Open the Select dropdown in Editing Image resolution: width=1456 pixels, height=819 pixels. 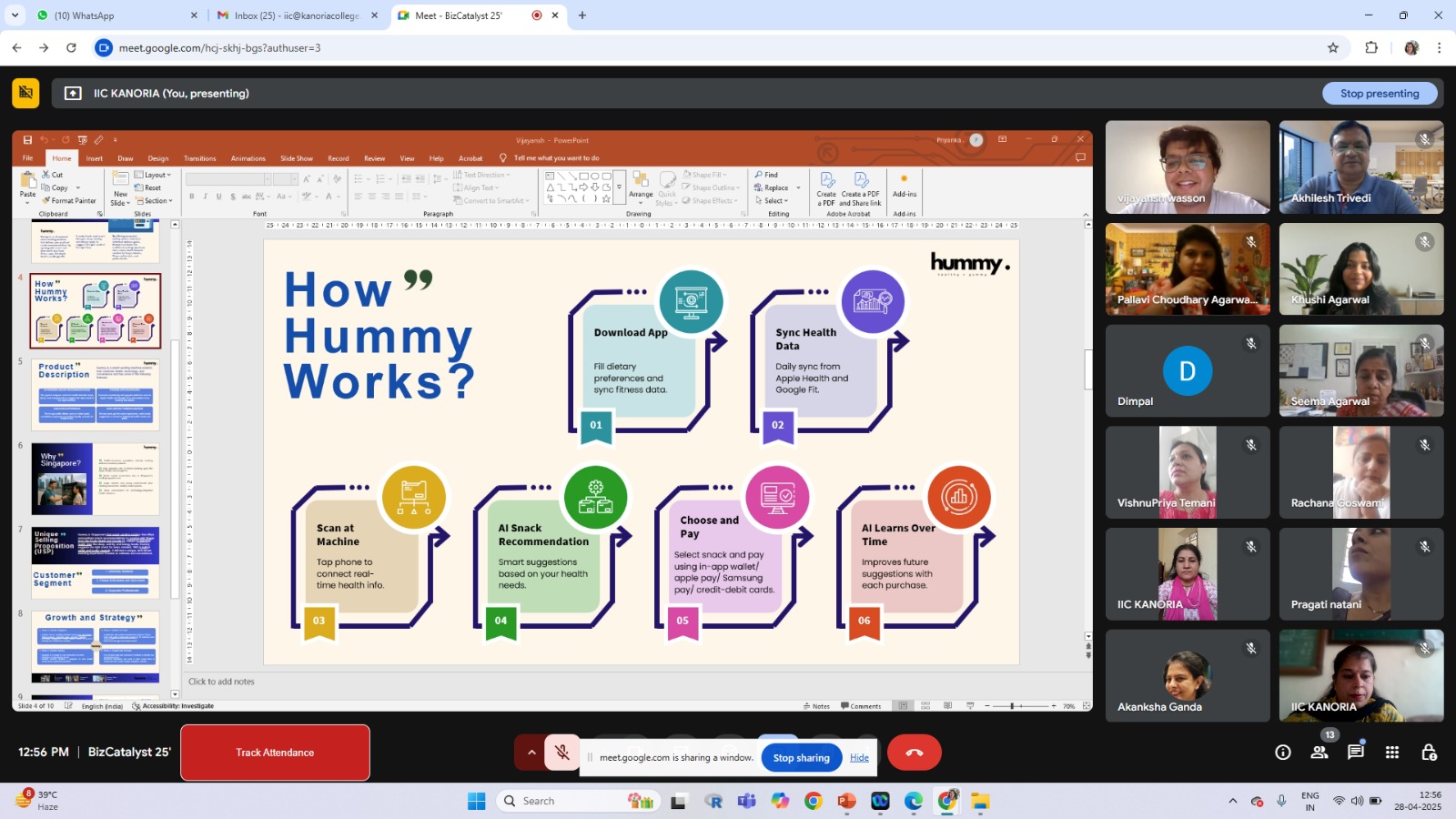tap(772, 201)
